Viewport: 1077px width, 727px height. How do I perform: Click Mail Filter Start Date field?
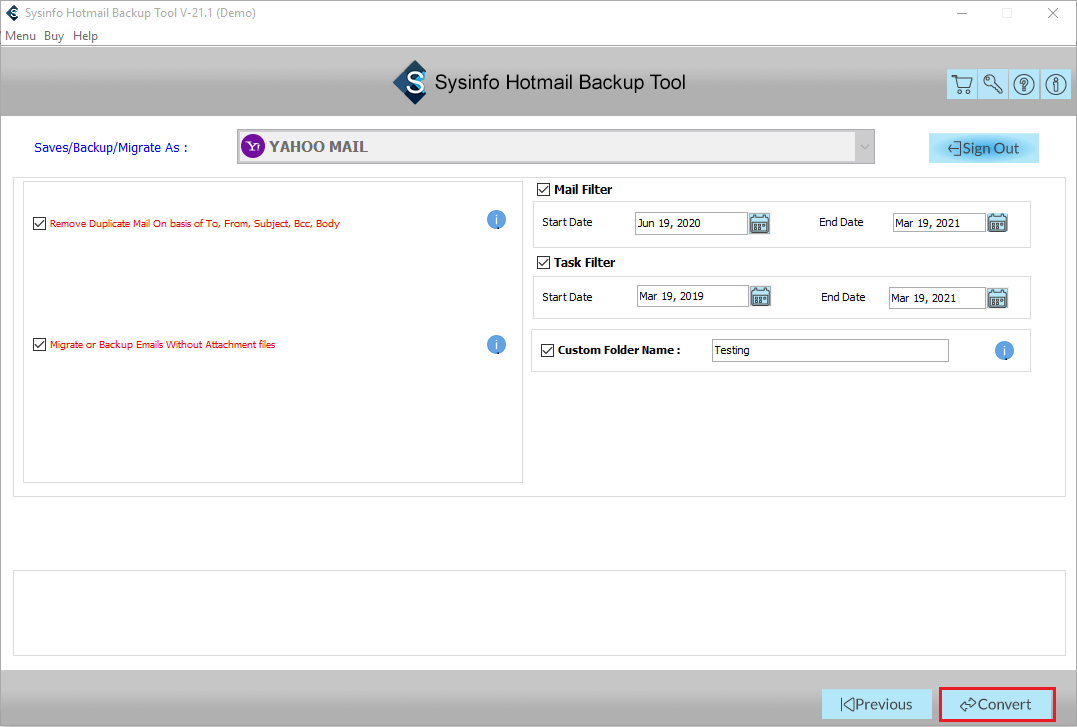[691, 223]
